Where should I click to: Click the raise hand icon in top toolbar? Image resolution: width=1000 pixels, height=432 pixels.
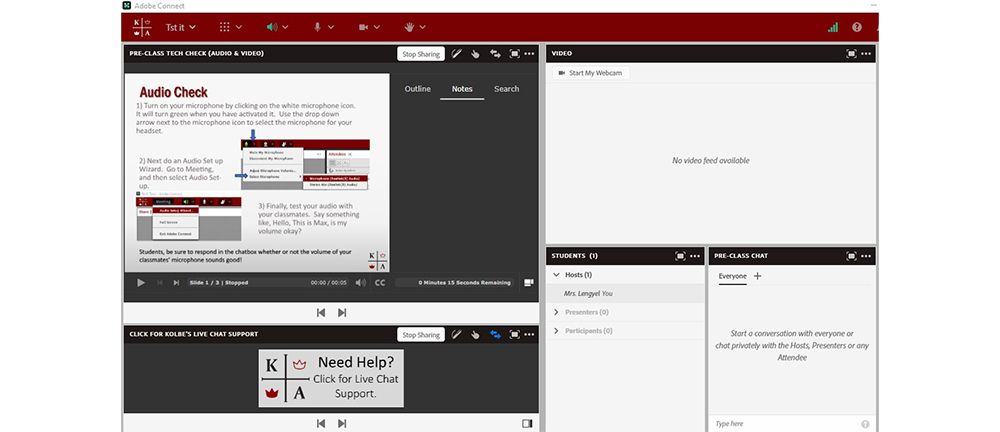coord(409,27)
